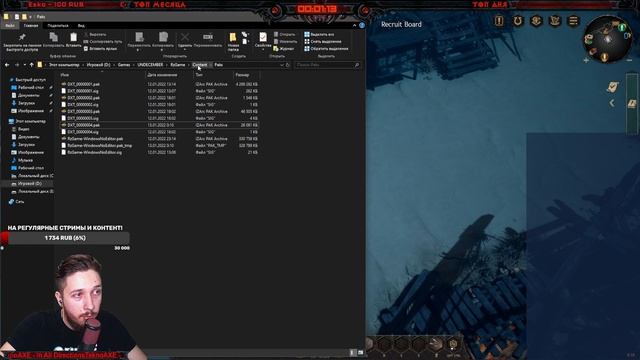Open the Файл ribbon tab

click(x=9, y=26)
